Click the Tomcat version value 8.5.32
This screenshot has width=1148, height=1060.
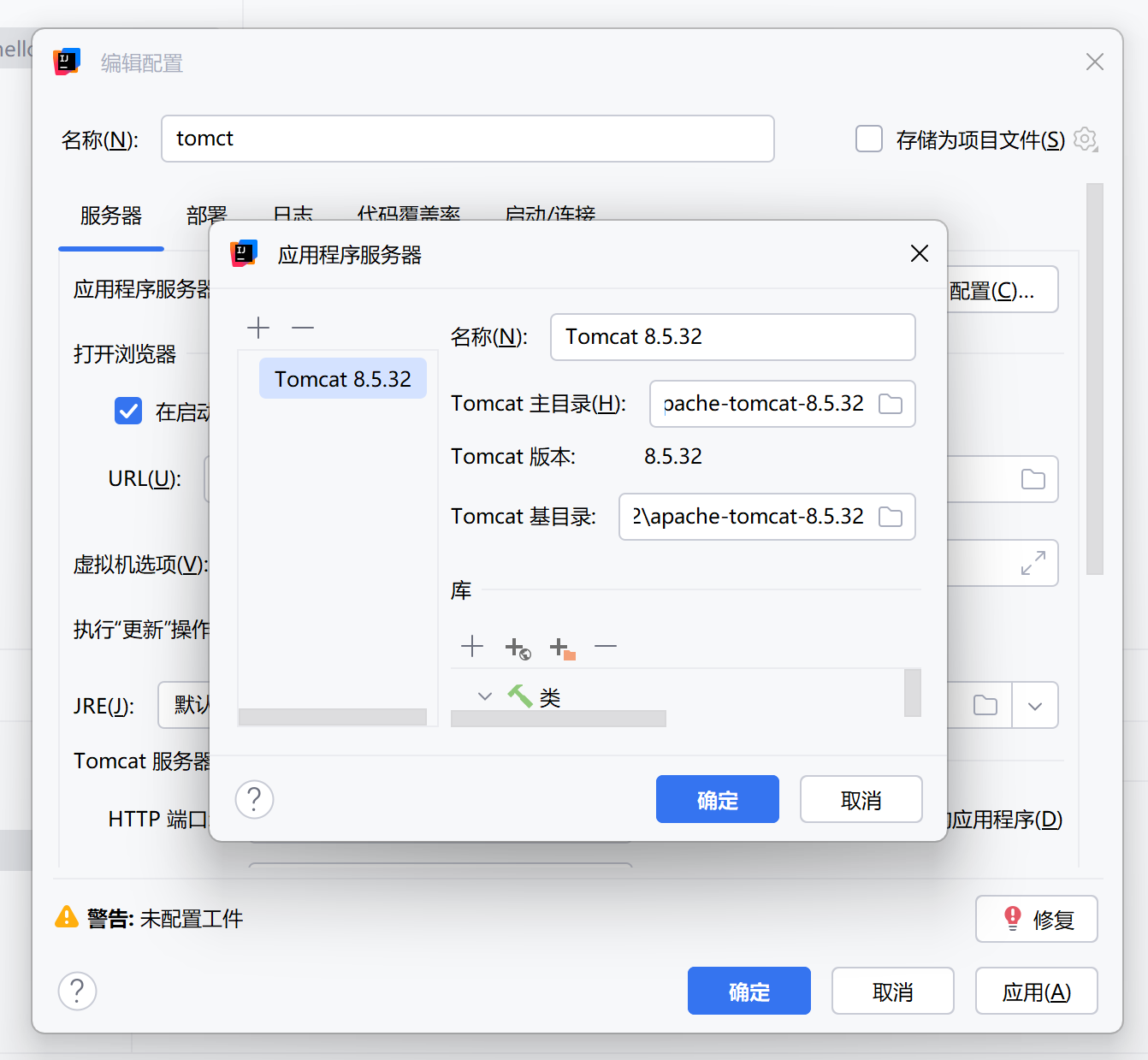[x=673, y=456]
